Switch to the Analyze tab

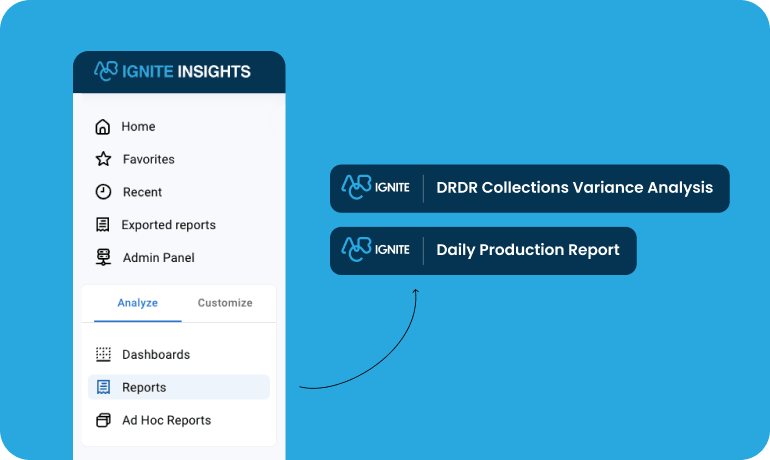pos(137,303)
